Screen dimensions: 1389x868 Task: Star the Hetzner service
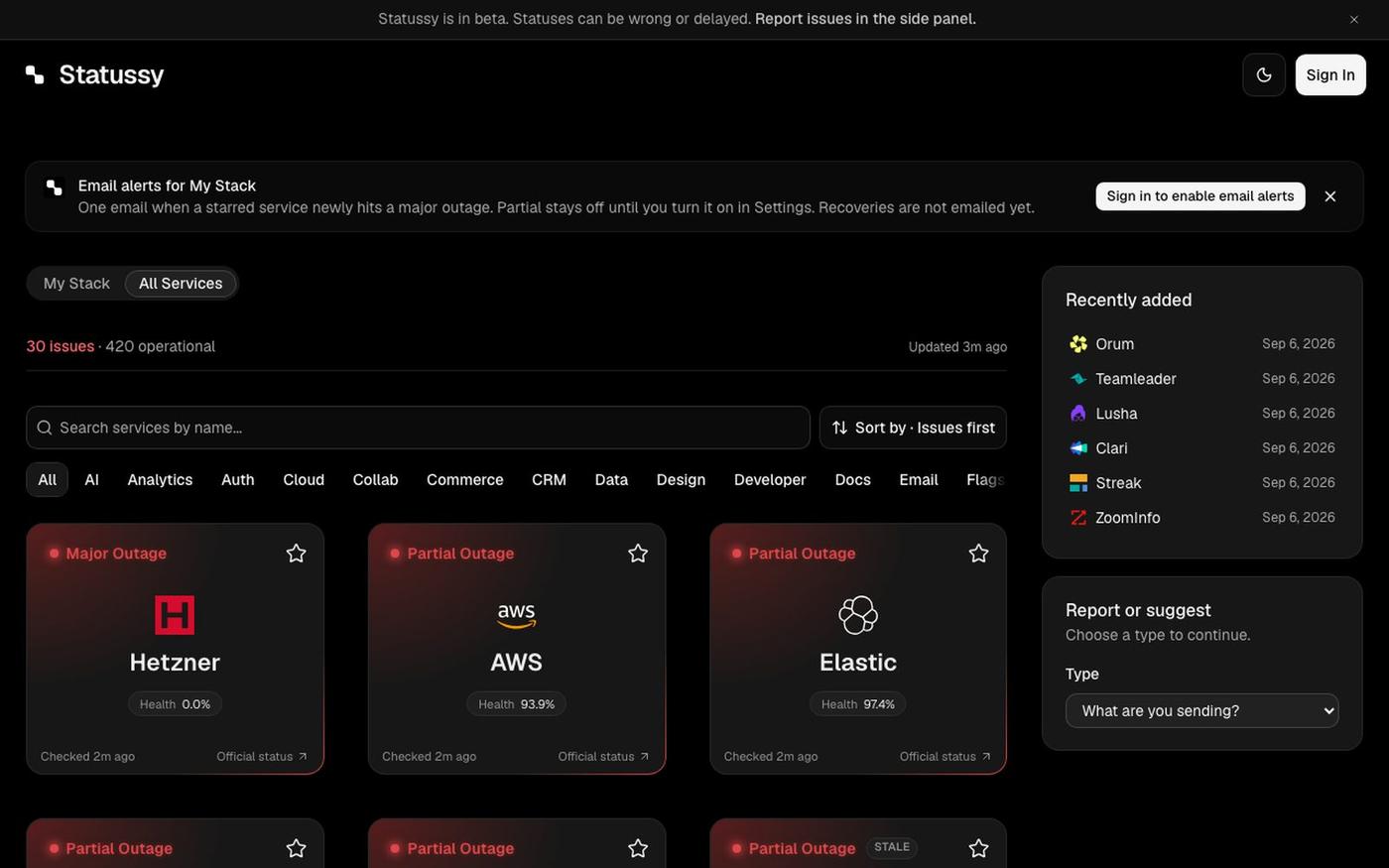[296, 554]
